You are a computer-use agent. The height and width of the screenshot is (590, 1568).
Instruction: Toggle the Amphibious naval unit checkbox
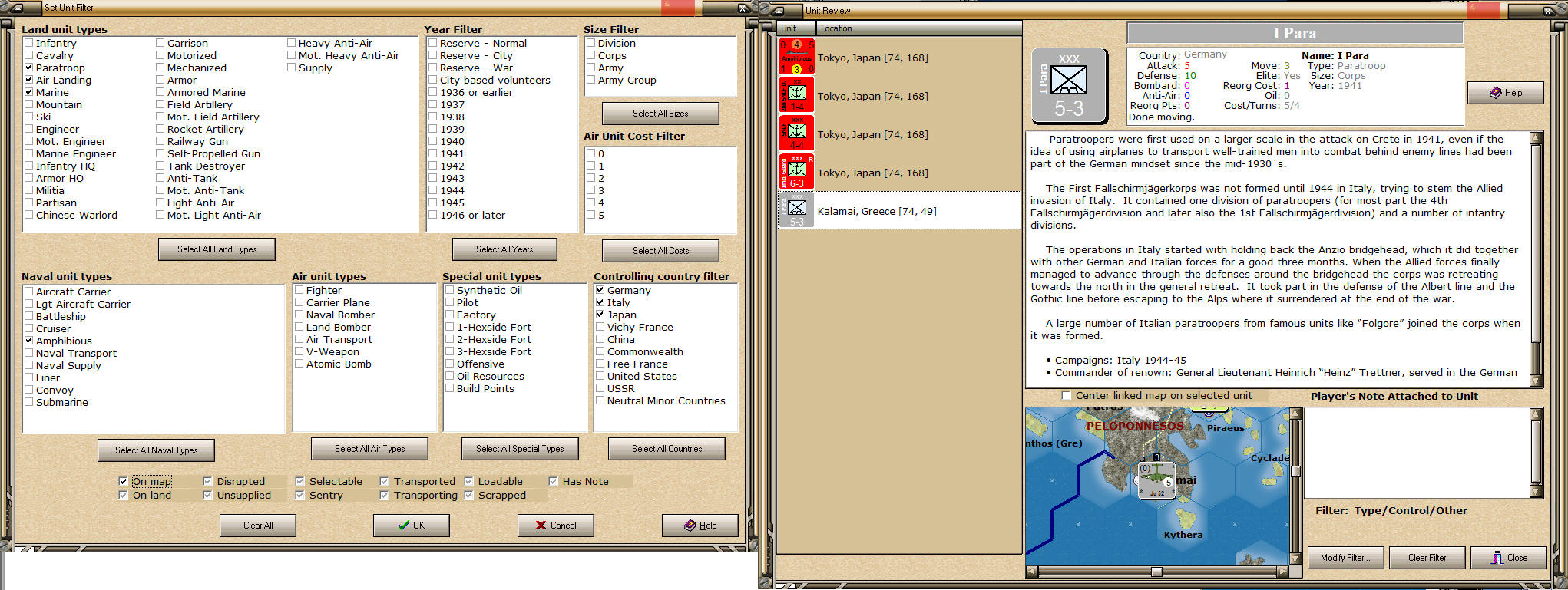tap(28, 341)
